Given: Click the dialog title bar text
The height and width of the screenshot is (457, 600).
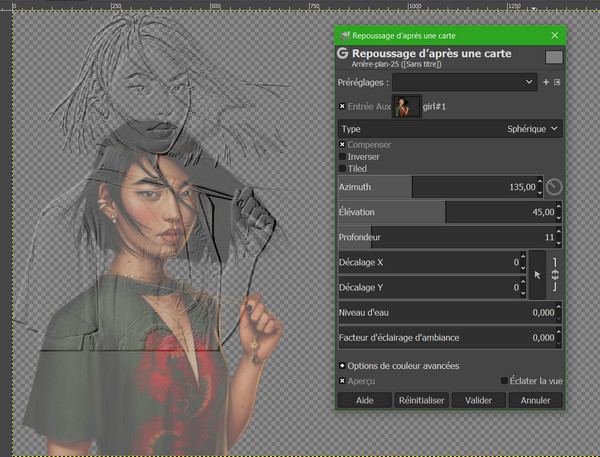Looking at the screenshot, I should pos(404,36).
